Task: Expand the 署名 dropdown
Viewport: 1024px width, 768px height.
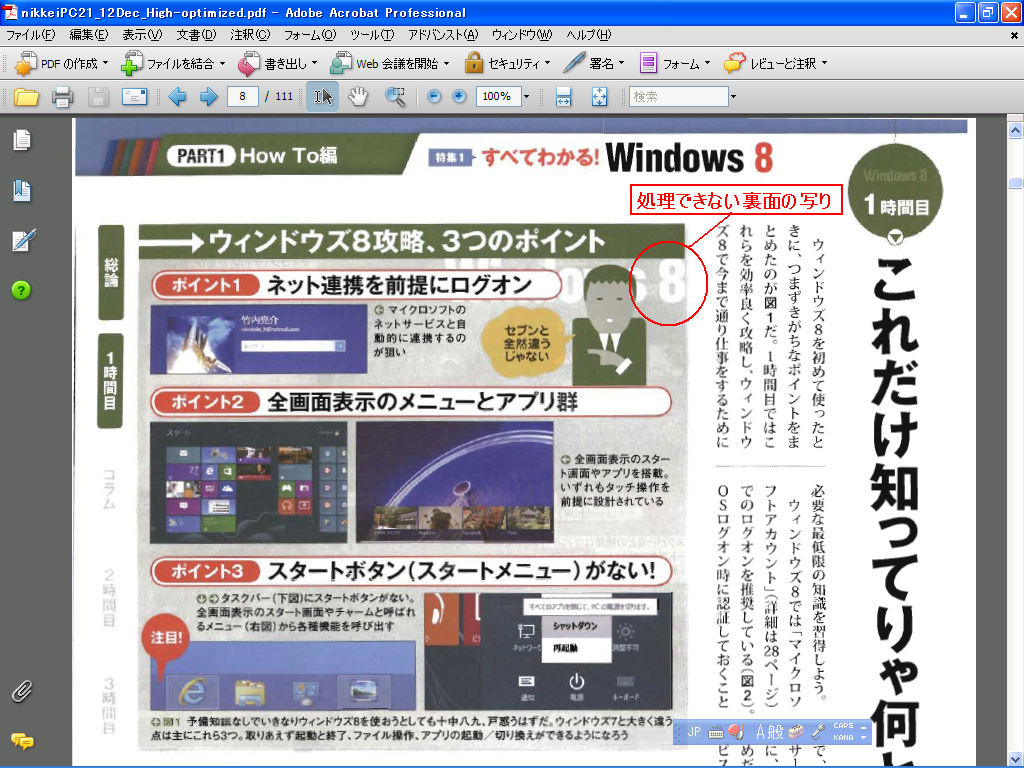Action: coord(621,63)
